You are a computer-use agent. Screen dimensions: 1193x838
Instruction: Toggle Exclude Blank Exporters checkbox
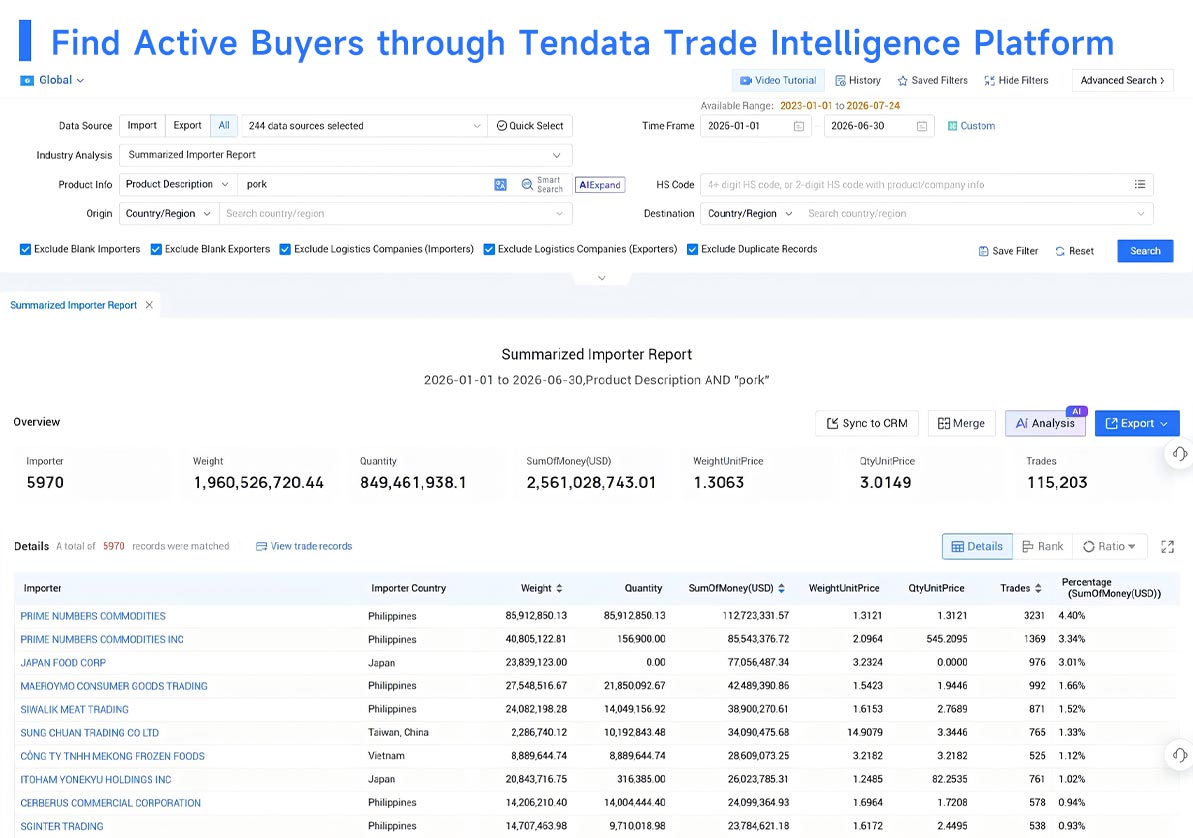[x=156, y=250]
